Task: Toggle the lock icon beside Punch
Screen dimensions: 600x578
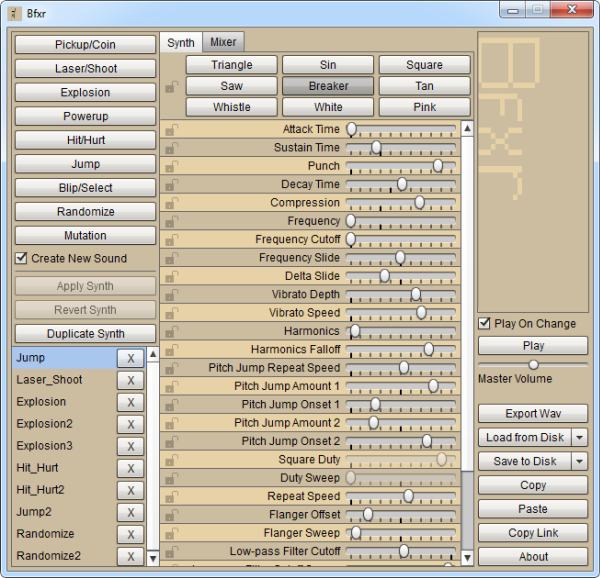Action: pyautogui.click(x=171, y=166)
